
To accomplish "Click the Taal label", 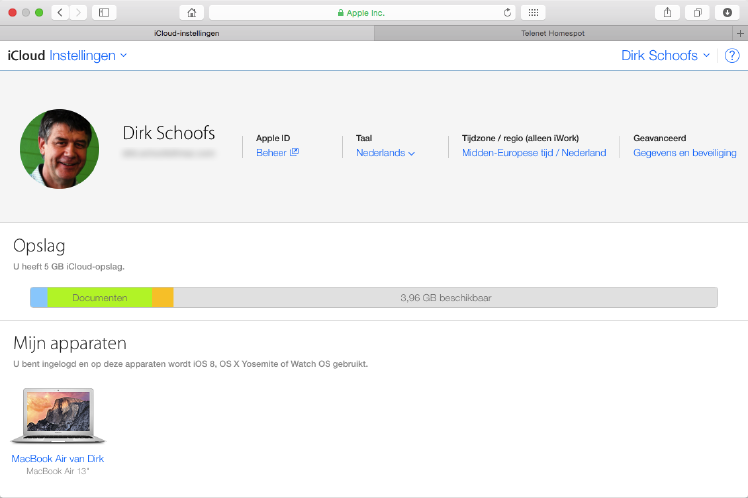I will click(364, 138).
